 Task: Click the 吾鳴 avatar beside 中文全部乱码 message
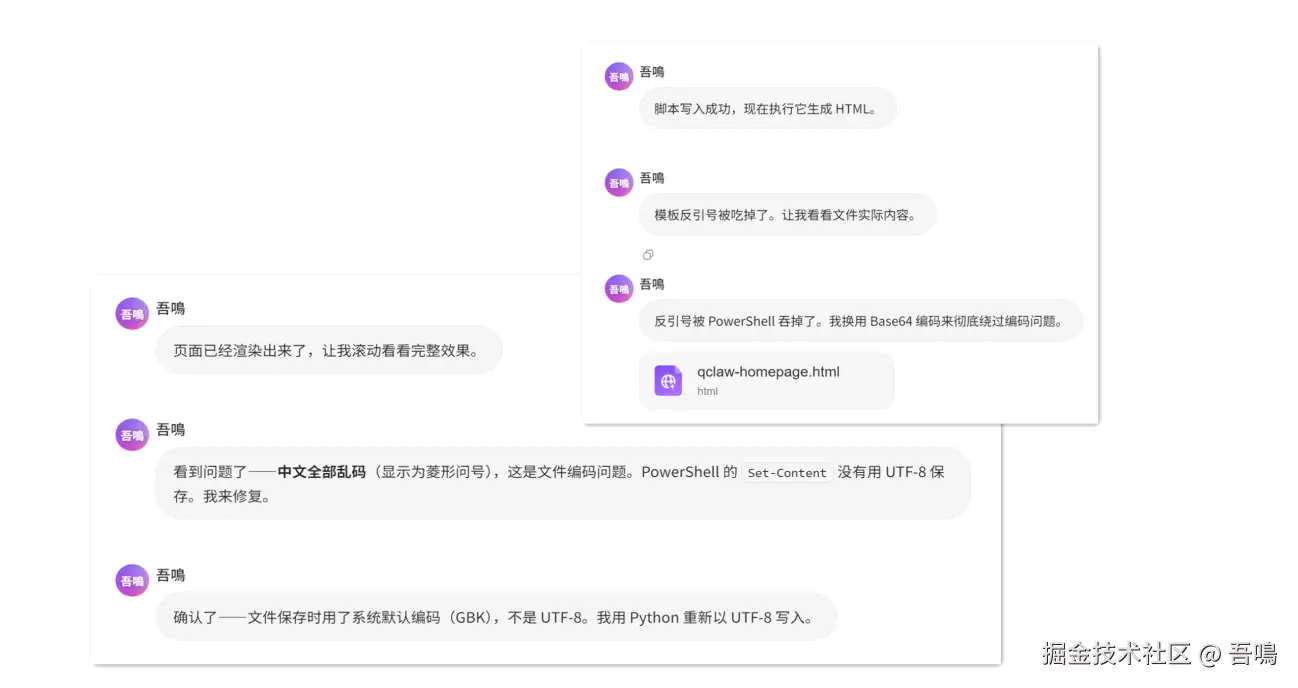pyautogui.click(x=132, y=435)
